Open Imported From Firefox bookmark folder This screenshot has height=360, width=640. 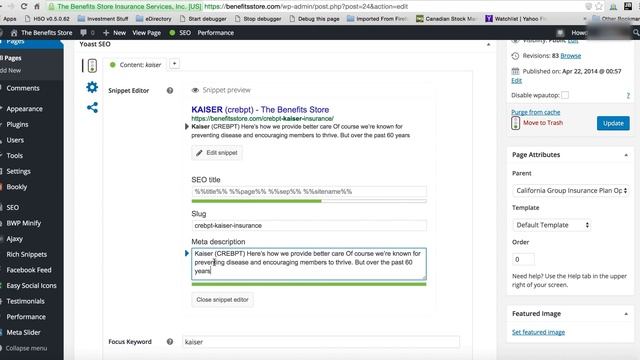point(378,18)
